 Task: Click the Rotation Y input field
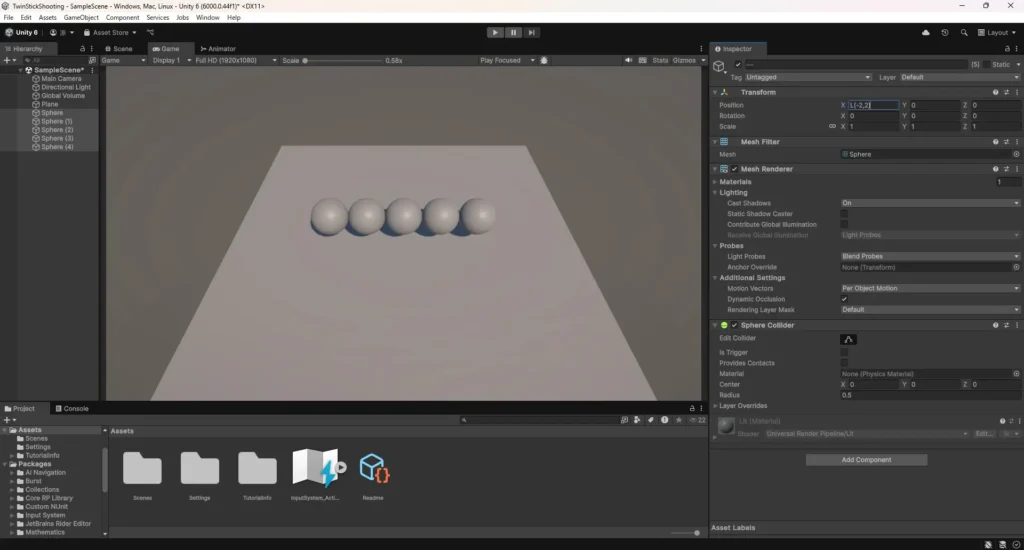934,116
